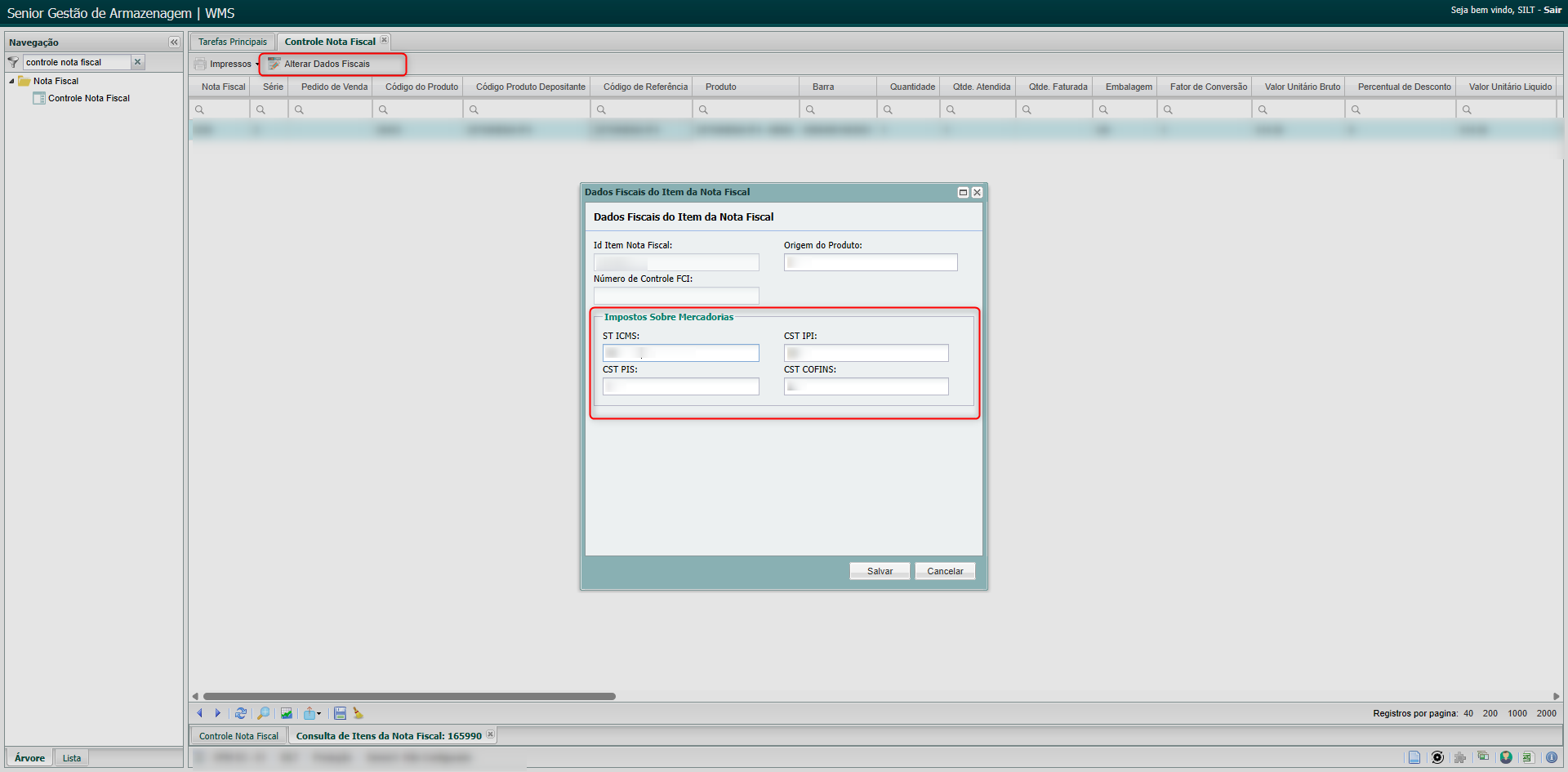1568x772 pixels.
Task: Switch to the Árvore tab
Action: 29,758
